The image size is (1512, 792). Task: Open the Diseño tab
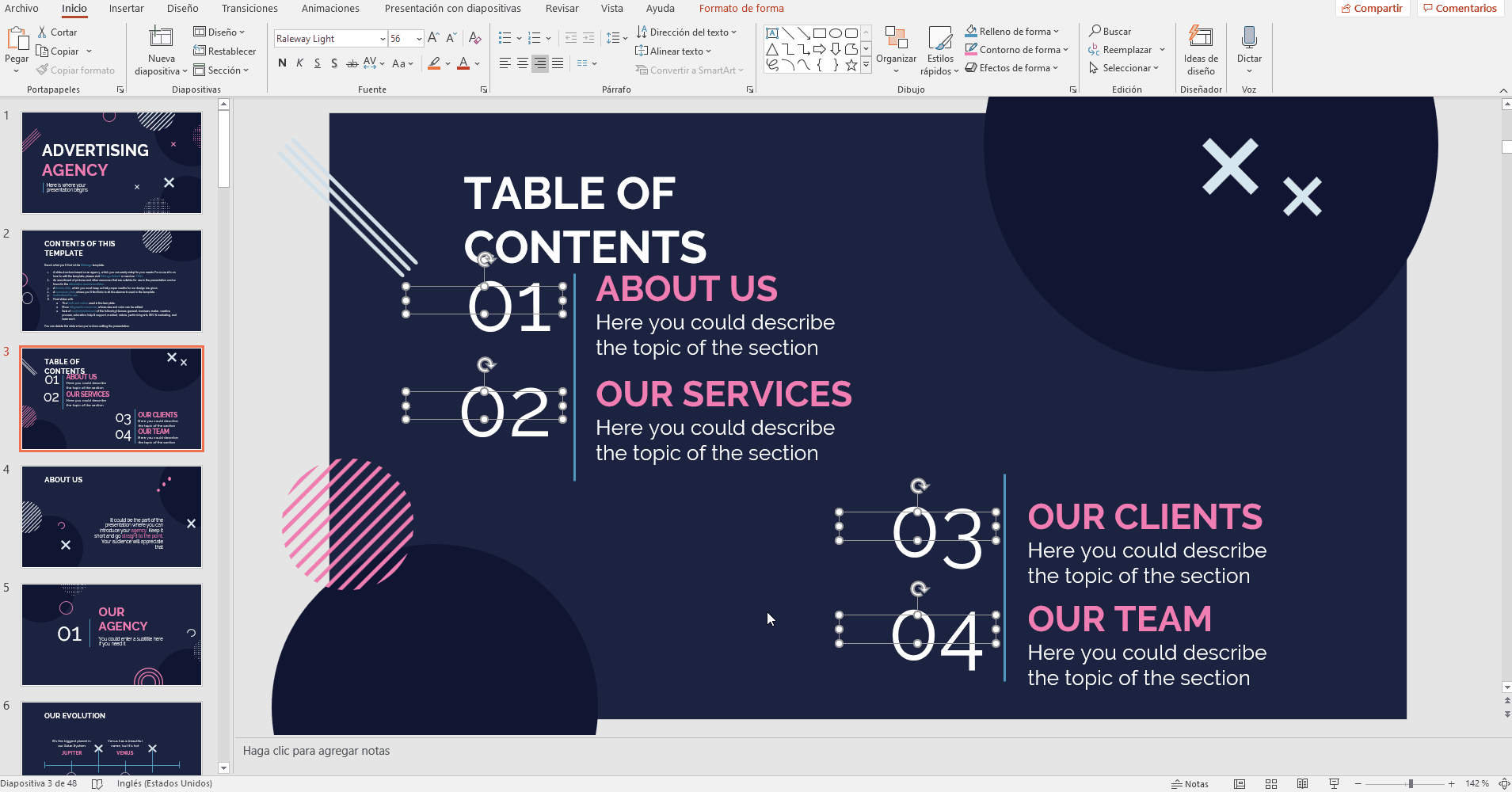pos(183,9)
